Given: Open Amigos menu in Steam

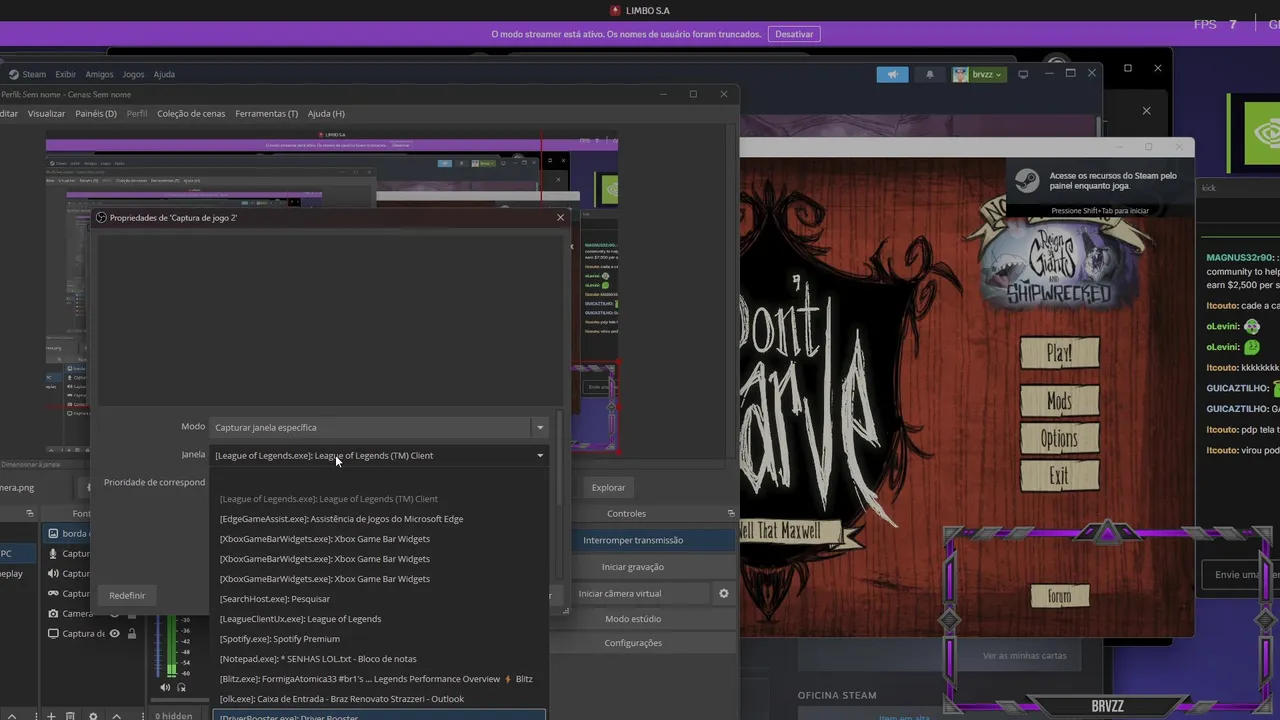Looking at the screenshot, I should coord(99,74).
